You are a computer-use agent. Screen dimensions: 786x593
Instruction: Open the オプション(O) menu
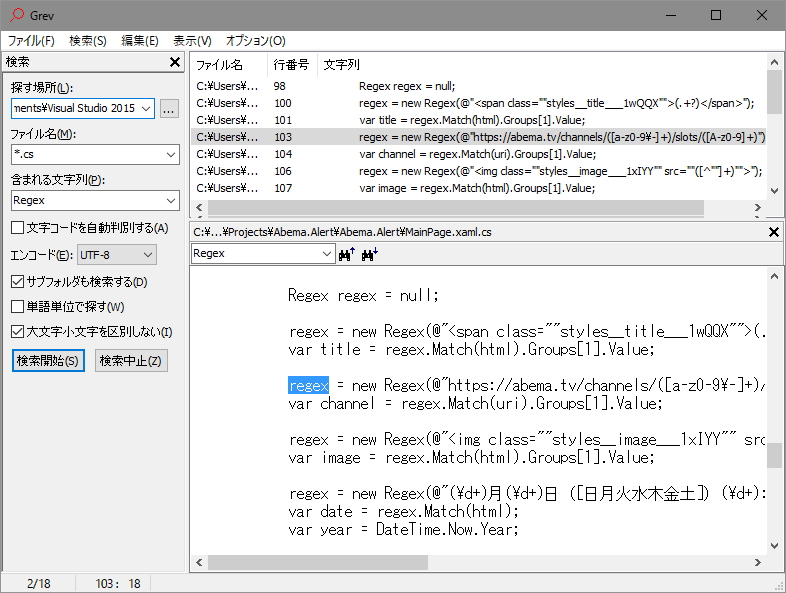pyautogui.click(x=255, y=41)
